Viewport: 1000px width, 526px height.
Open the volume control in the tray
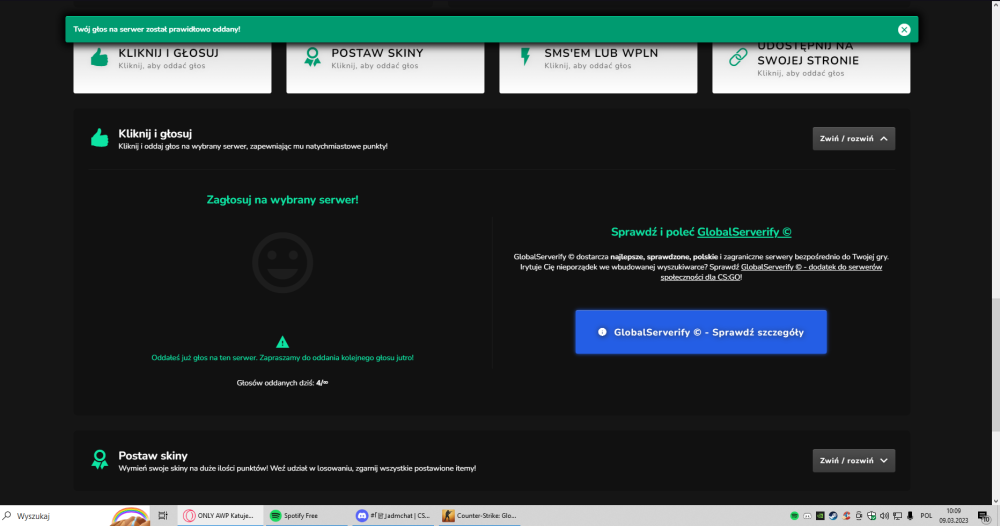click(x=885, y=516)
